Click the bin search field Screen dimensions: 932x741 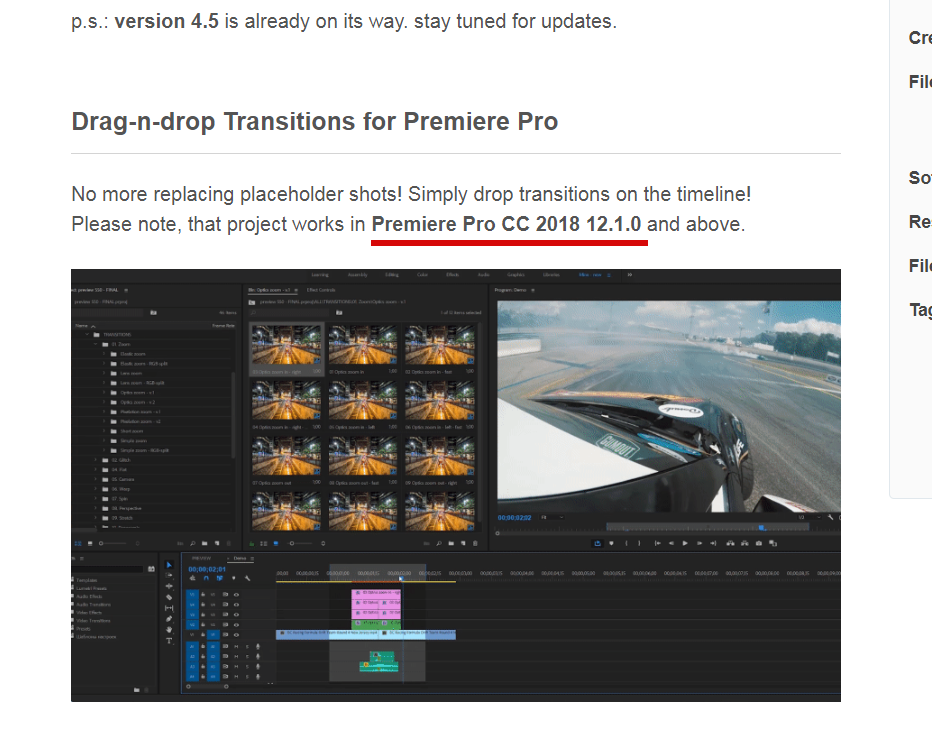(x=289, y=313)
